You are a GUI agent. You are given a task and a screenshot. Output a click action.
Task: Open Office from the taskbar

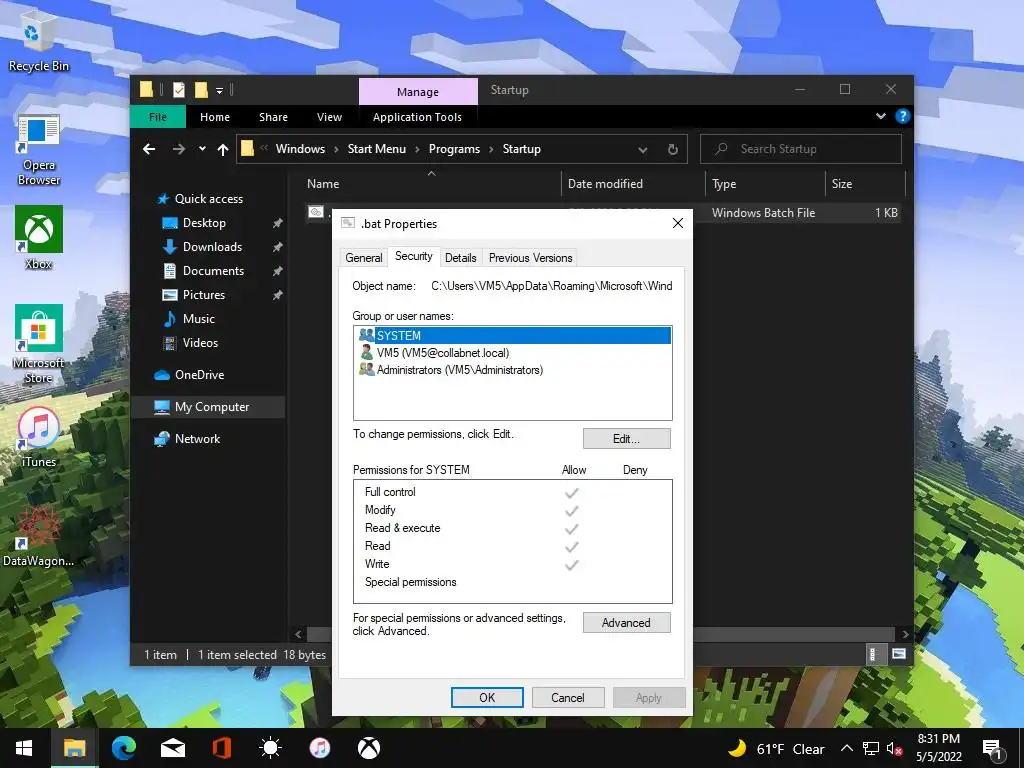tap(222, 748)
